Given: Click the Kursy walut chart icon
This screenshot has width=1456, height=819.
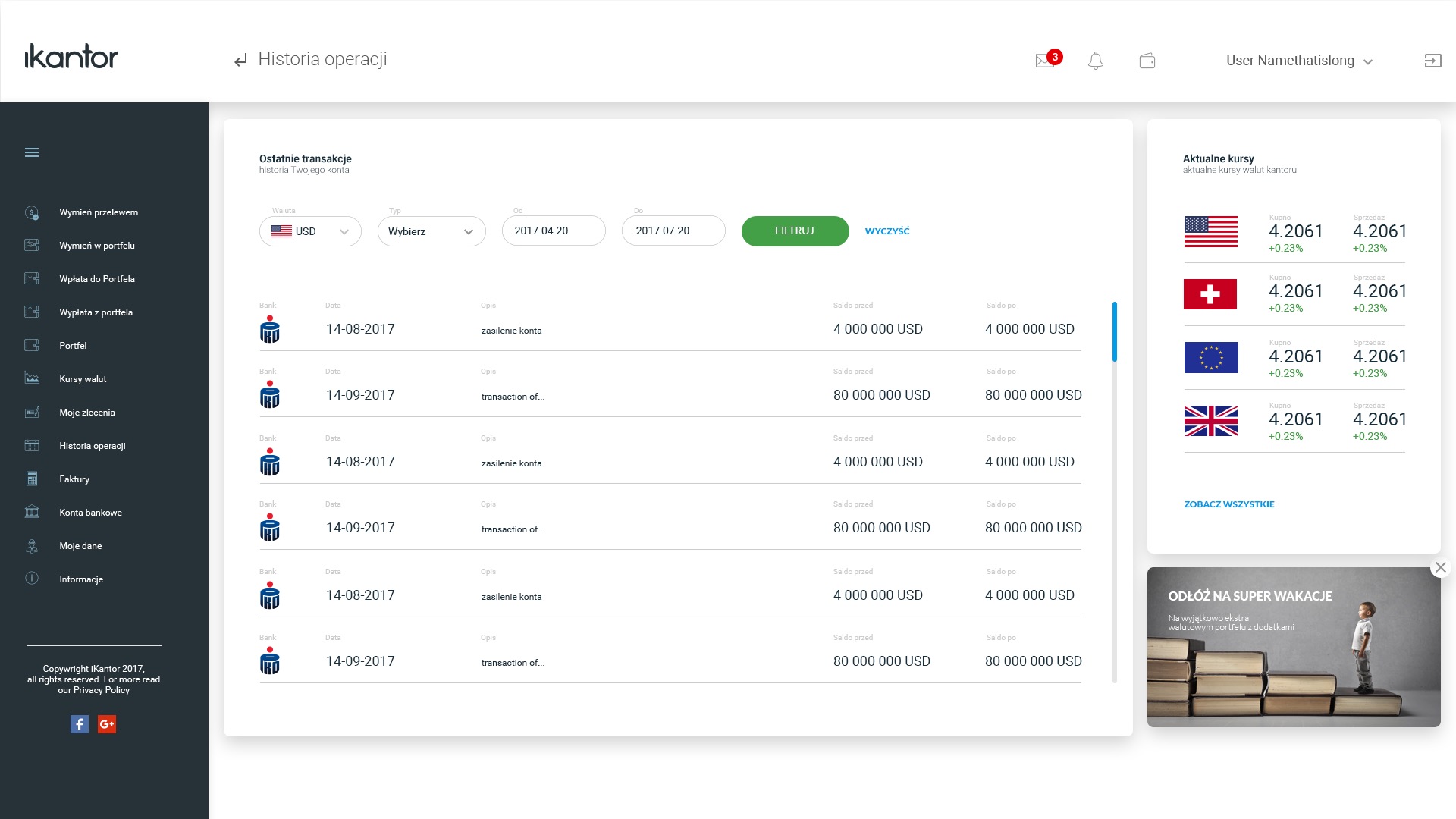Looking at the screenshot, I should [x=32, y=378].
